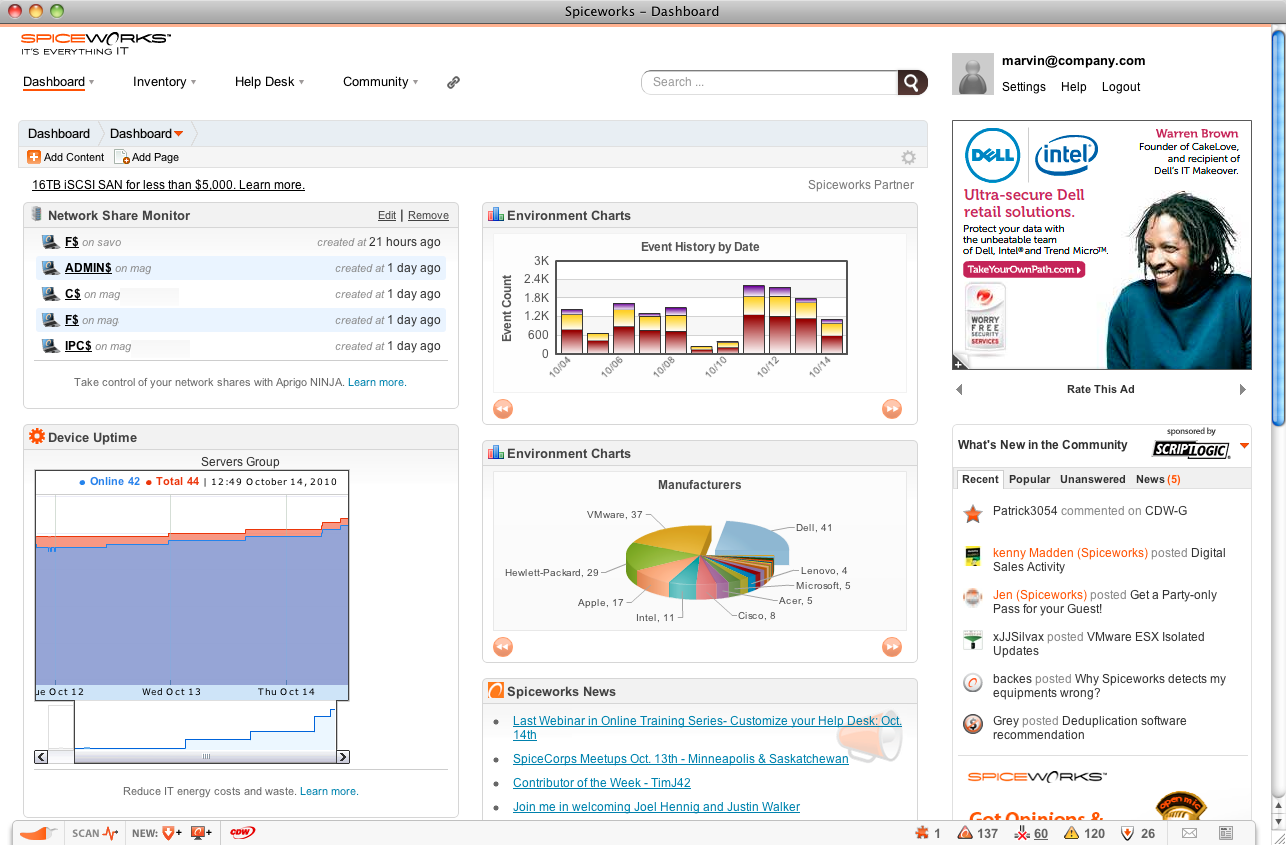The height and width of the screenshot is (845, 1286).
Task: Show next Event History chart
Action: 892,408
